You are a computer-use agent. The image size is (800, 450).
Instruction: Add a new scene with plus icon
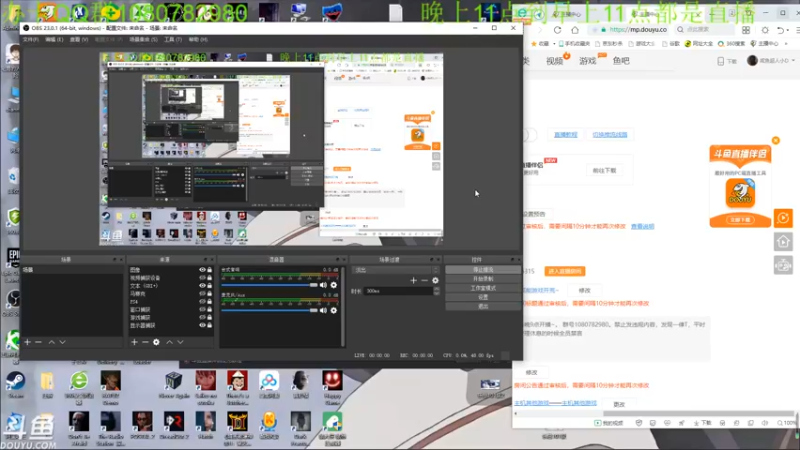coord(28,342)
